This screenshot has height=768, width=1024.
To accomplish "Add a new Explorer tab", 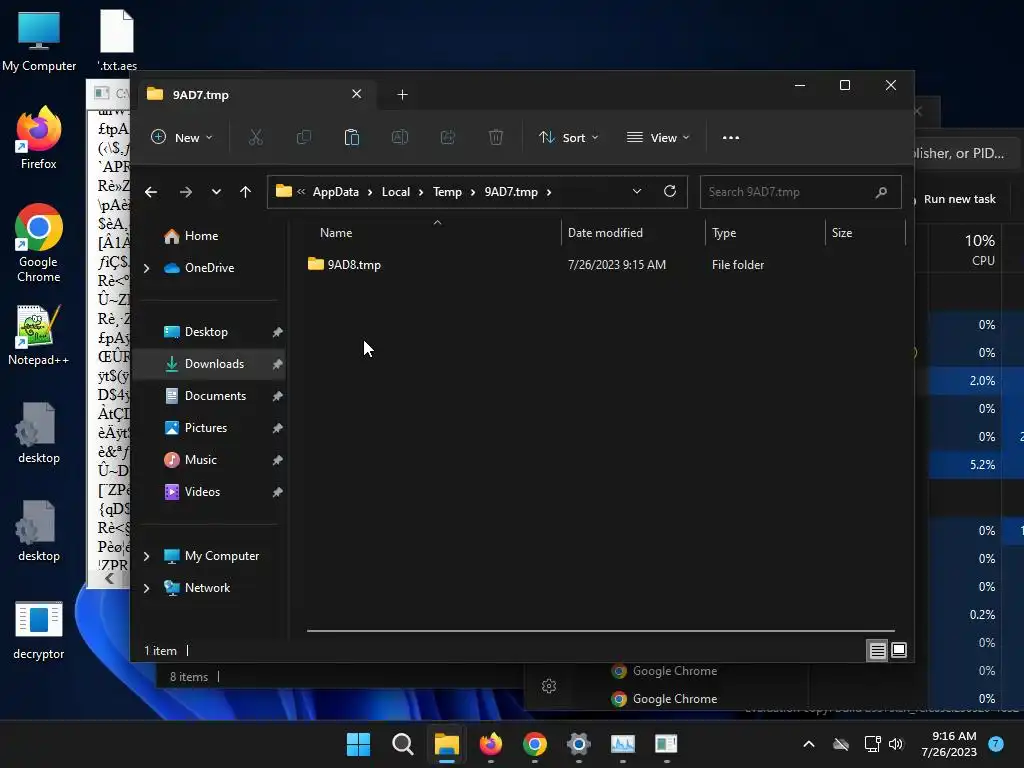I will (402, 95).
